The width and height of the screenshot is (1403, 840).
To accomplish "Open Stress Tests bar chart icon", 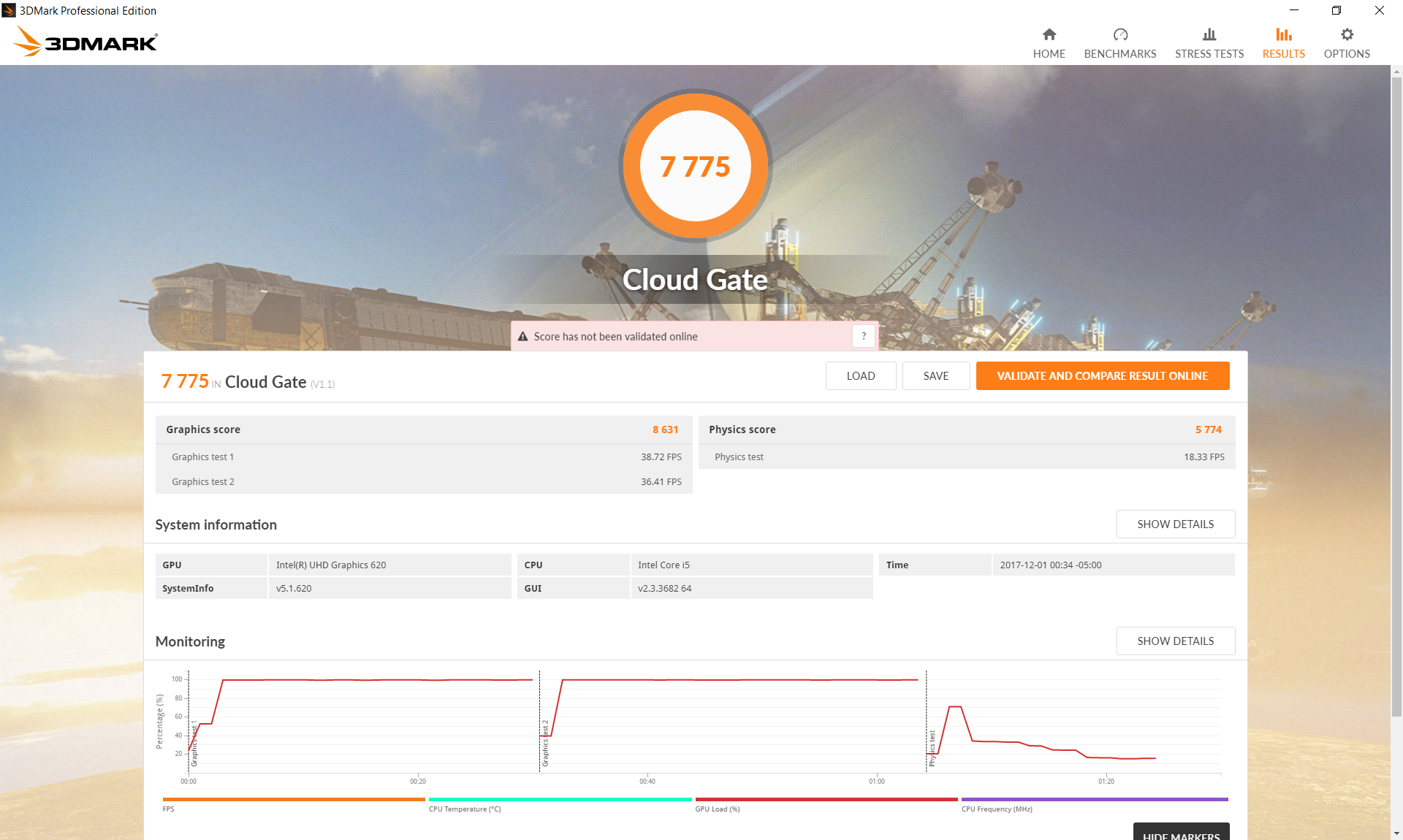I will 1209,35.
